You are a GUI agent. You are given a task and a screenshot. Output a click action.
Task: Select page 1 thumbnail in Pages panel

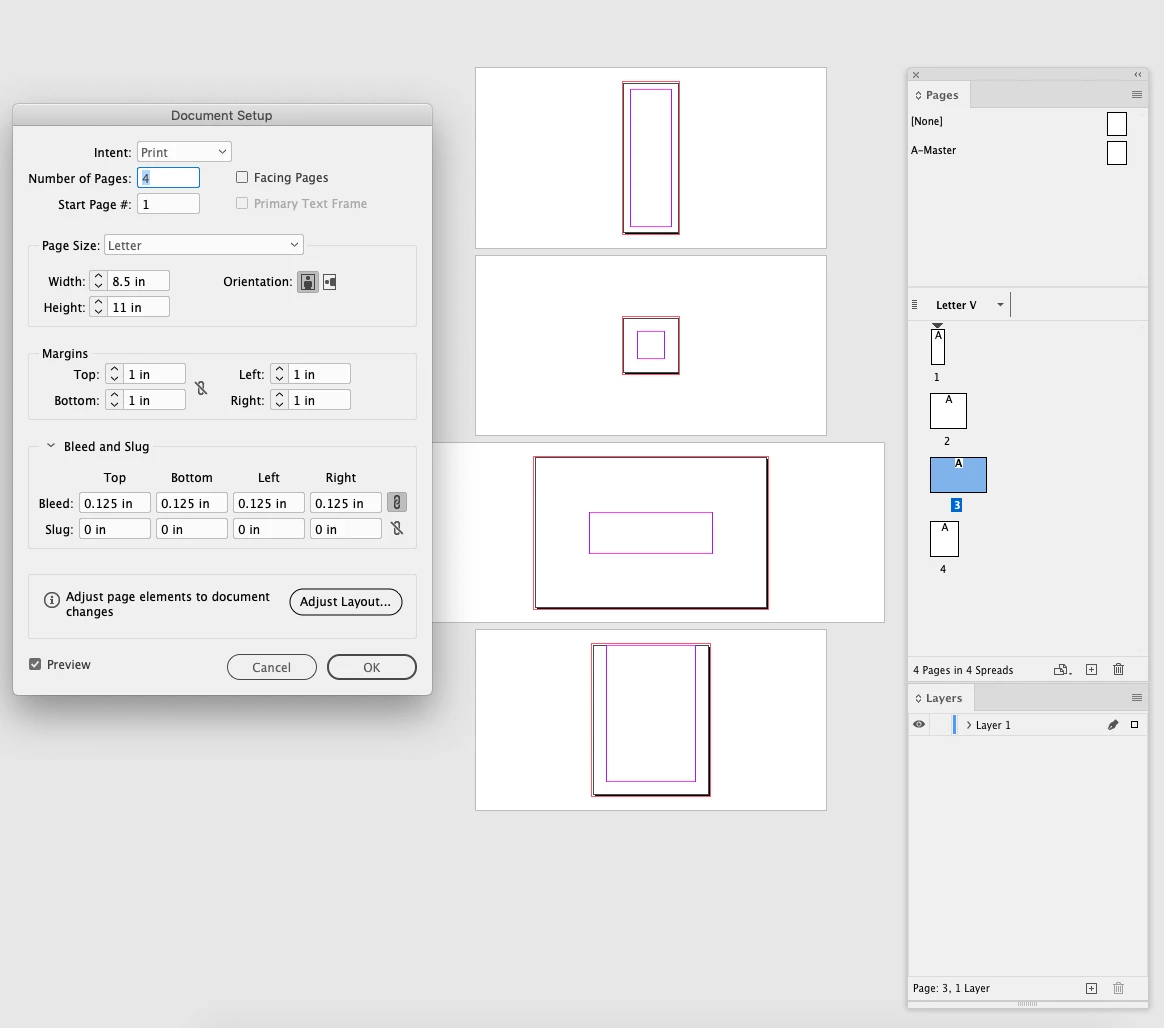[938, 347]
